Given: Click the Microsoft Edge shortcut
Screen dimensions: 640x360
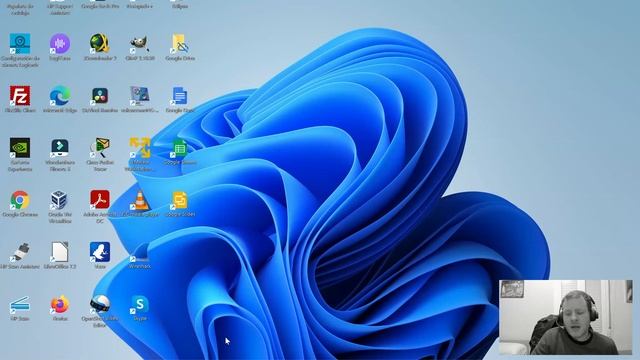Looking at the screenshot, I should point(60,96).
